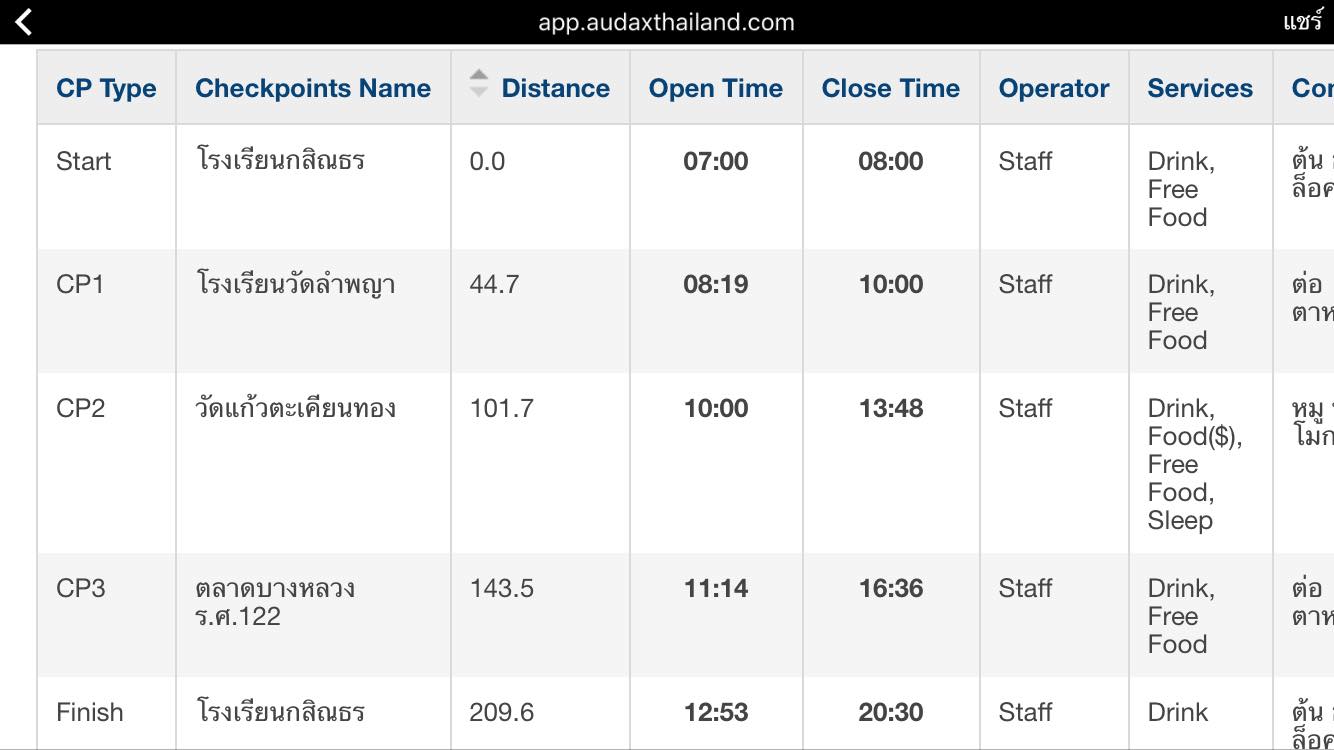Select the ตลาดบางหลวง ร.ศ.122 checkpoint
This screenshot has height=750, width=1334.
pos(275,602)
